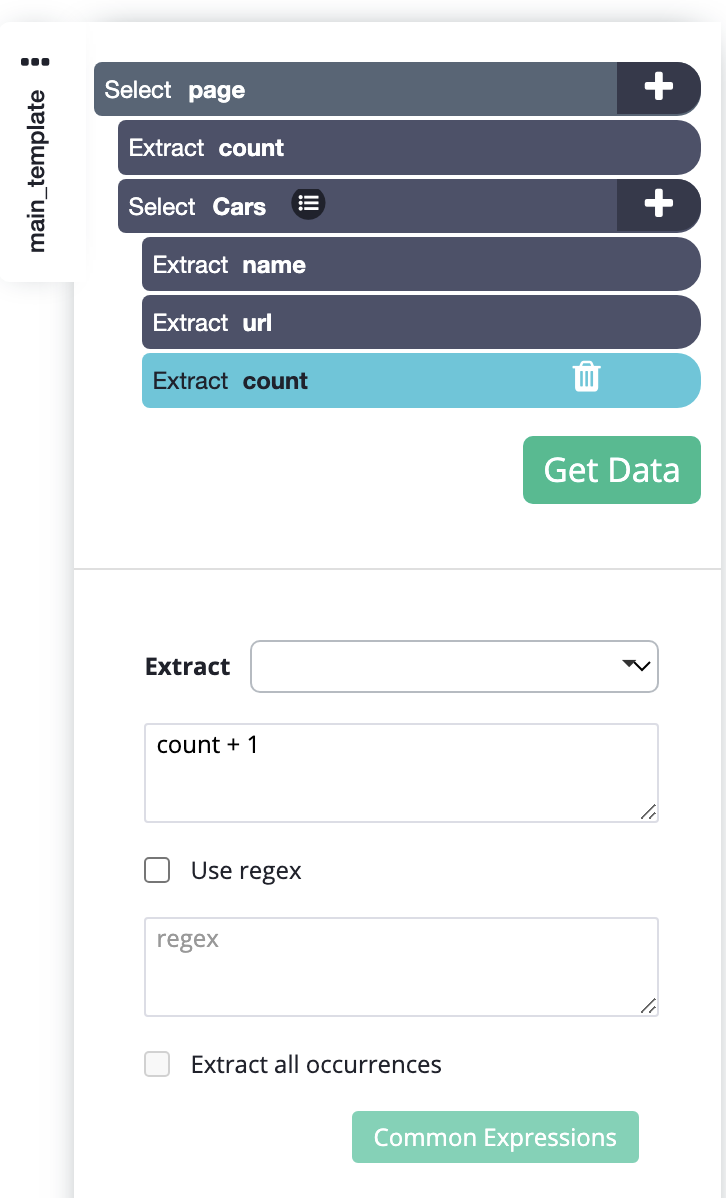
Task: Select the Extract name command
Action: pyautogui.click(x=420, y=265)
